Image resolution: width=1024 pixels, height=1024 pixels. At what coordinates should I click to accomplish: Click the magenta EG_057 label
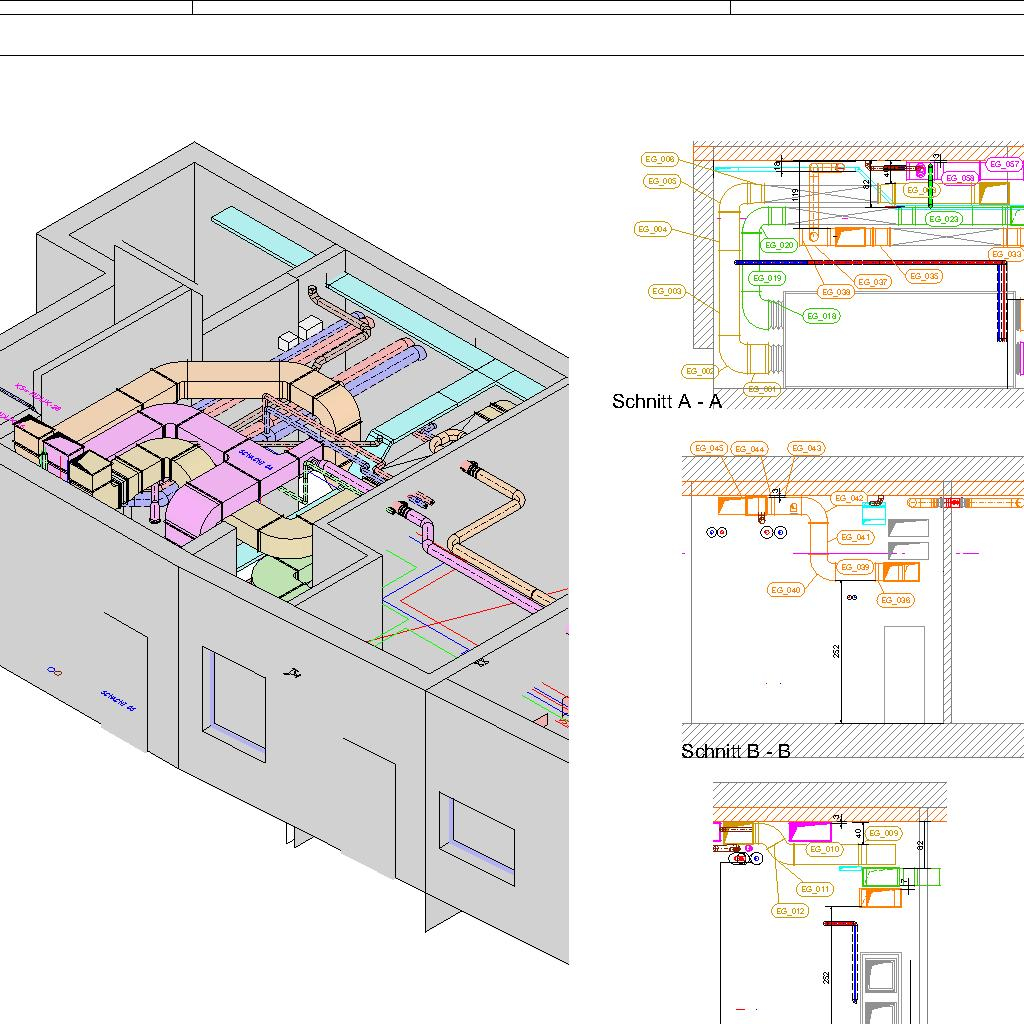[1004, 164]
